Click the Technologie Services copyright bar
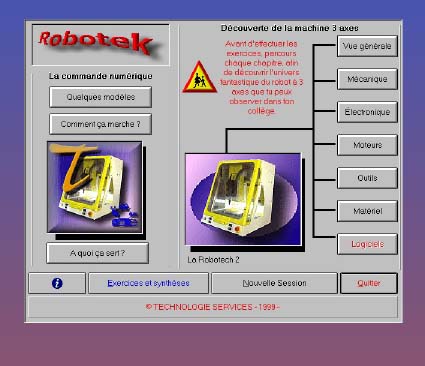Viewport: 425px width, 366px height. [x=213, y=307]
